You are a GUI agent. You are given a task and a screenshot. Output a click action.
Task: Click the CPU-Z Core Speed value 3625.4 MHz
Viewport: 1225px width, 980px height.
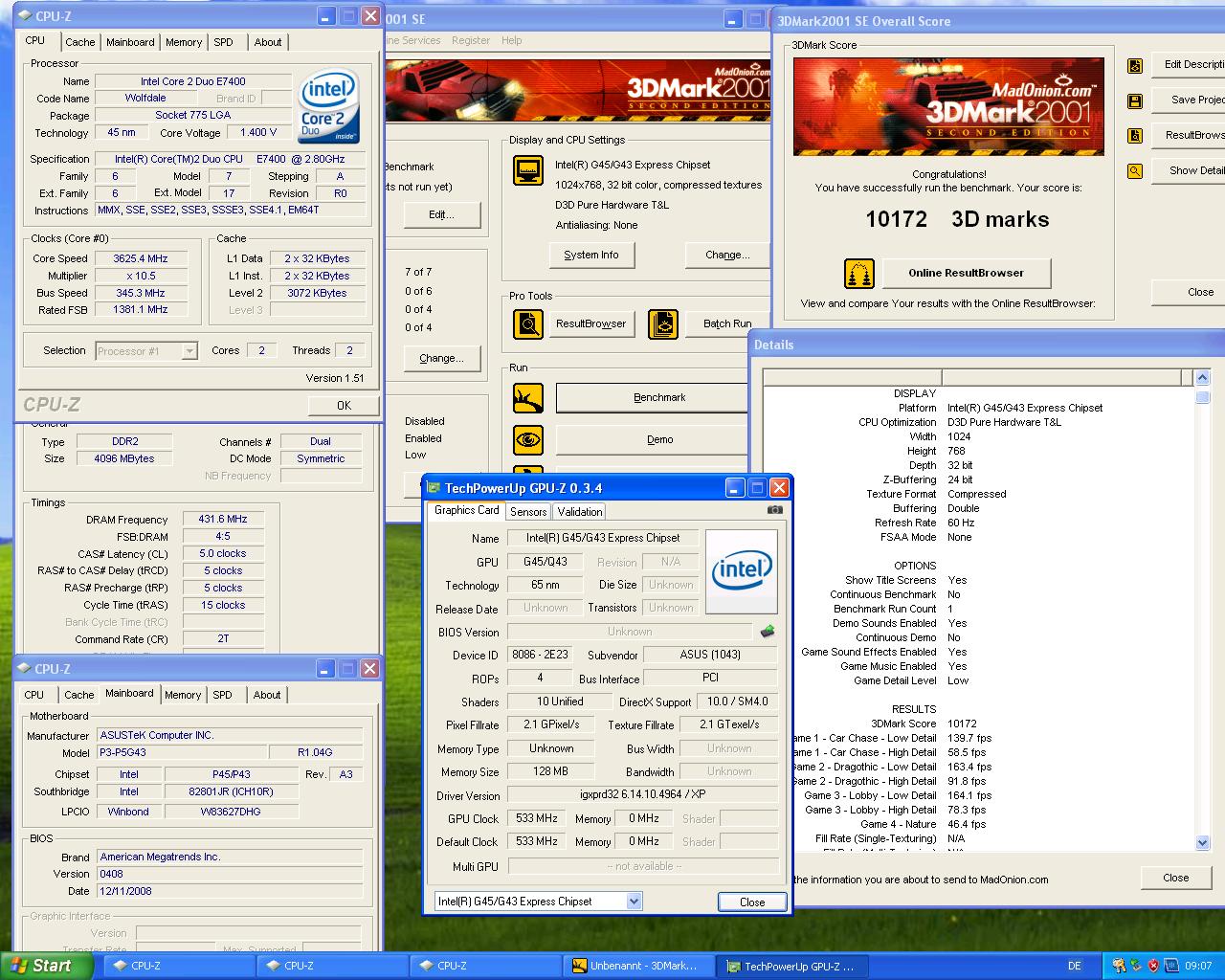pos(141,259)
